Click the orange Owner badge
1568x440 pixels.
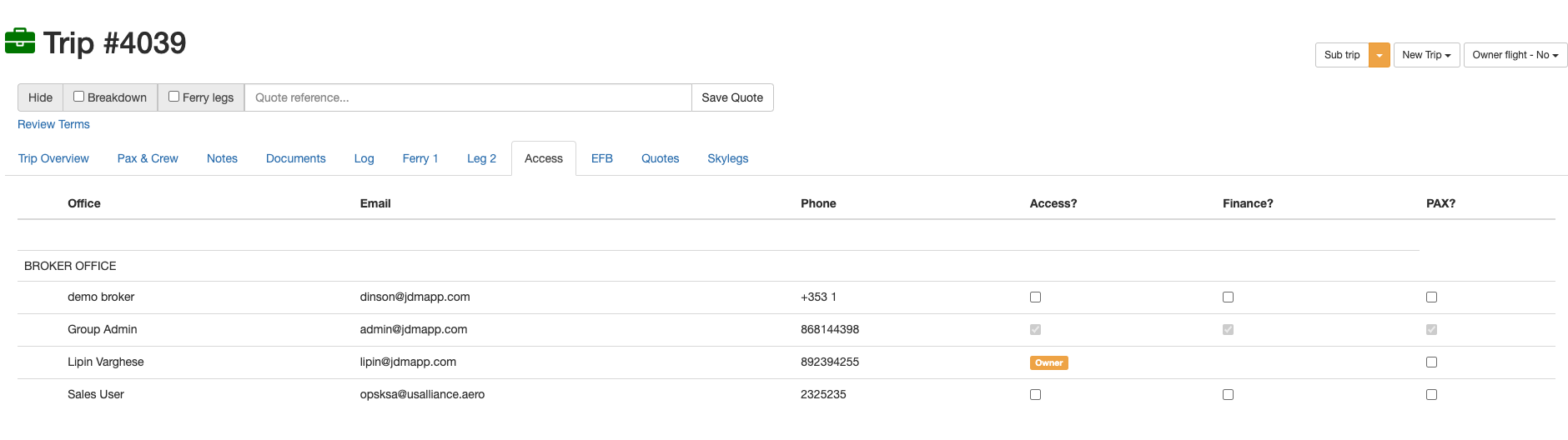point(1048,362)
